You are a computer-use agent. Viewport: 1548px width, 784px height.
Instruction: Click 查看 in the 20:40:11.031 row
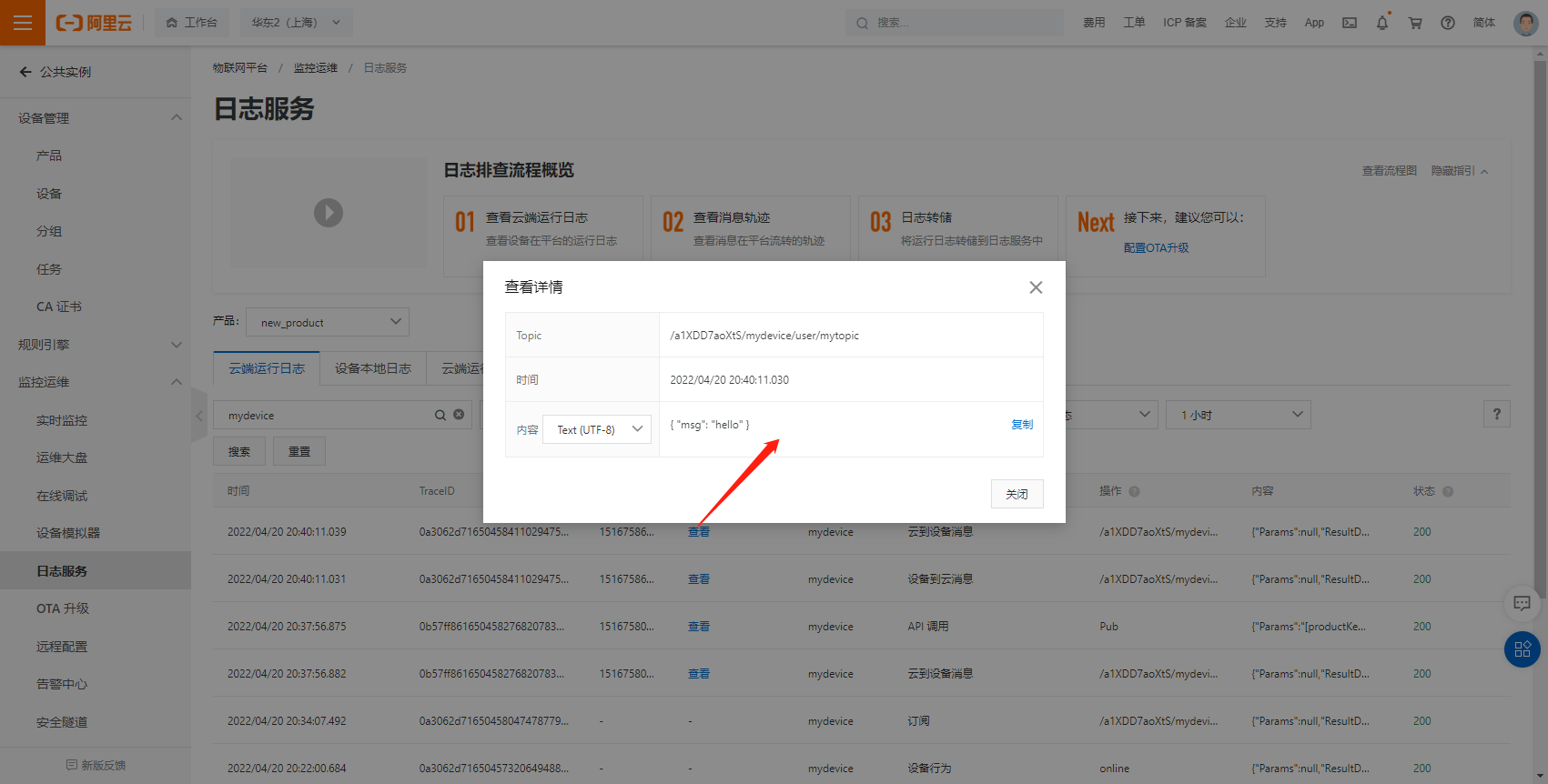point(699,579)
